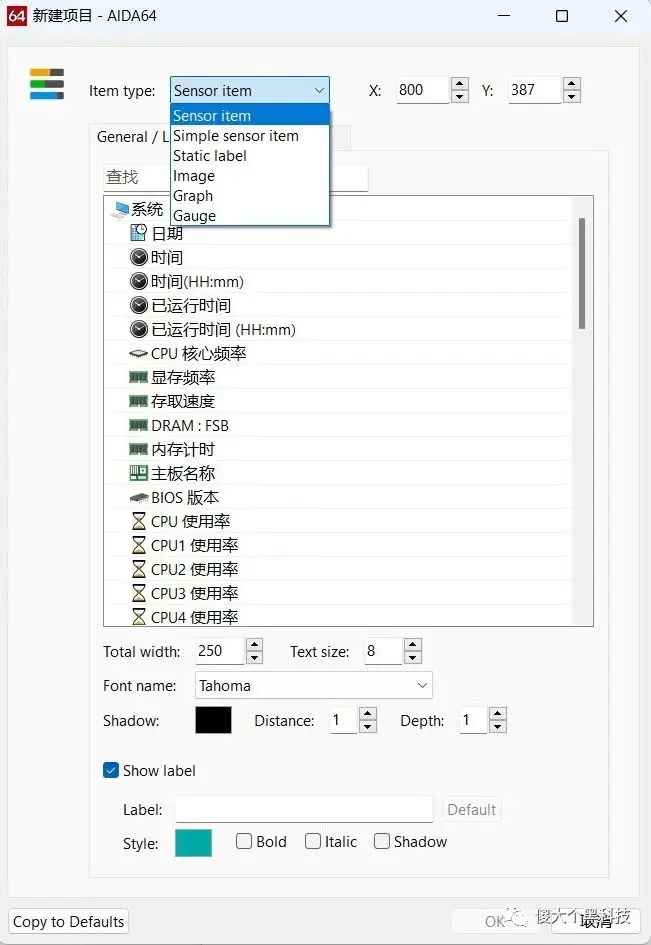Increase the Y position value

tap(572, 84)
